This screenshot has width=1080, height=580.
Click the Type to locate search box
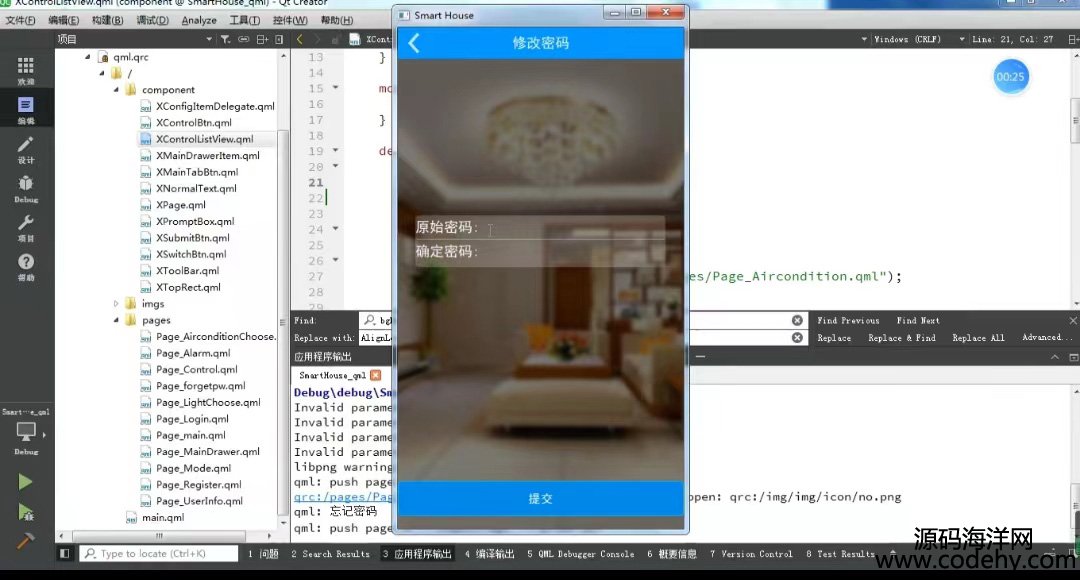158,553
